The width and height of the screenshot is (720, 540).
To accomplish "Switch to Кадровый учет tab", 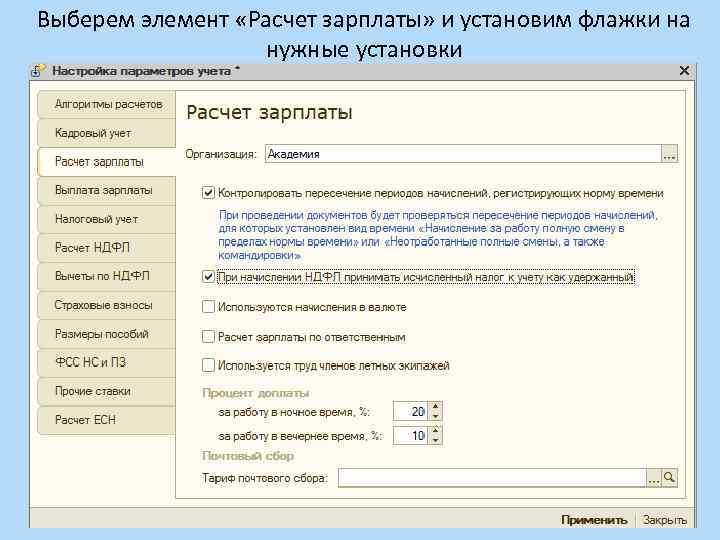I will [x=107, y=133].
